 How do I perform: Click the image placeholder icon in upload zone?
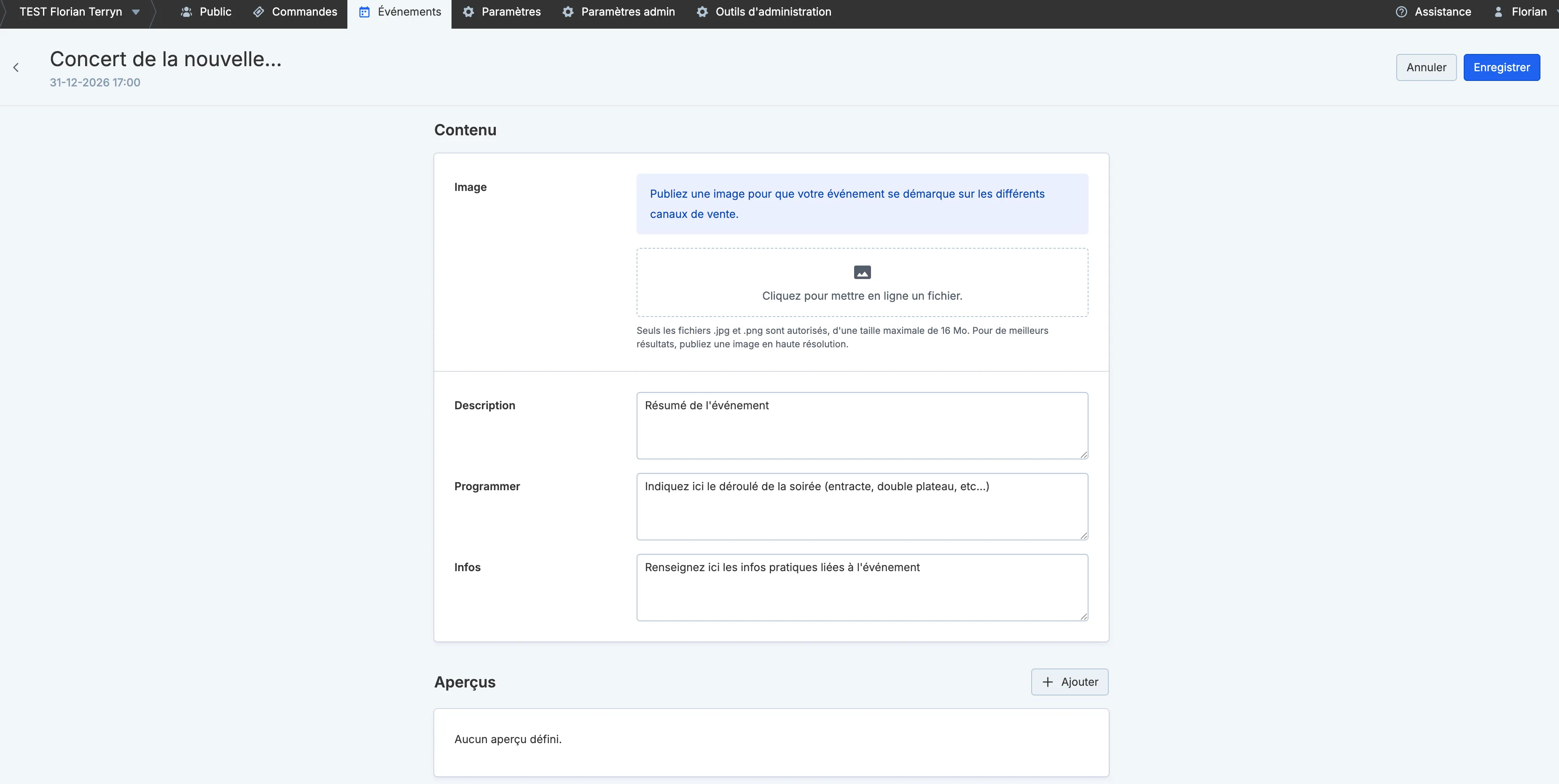pyautogui.click(x=863, y=272)
